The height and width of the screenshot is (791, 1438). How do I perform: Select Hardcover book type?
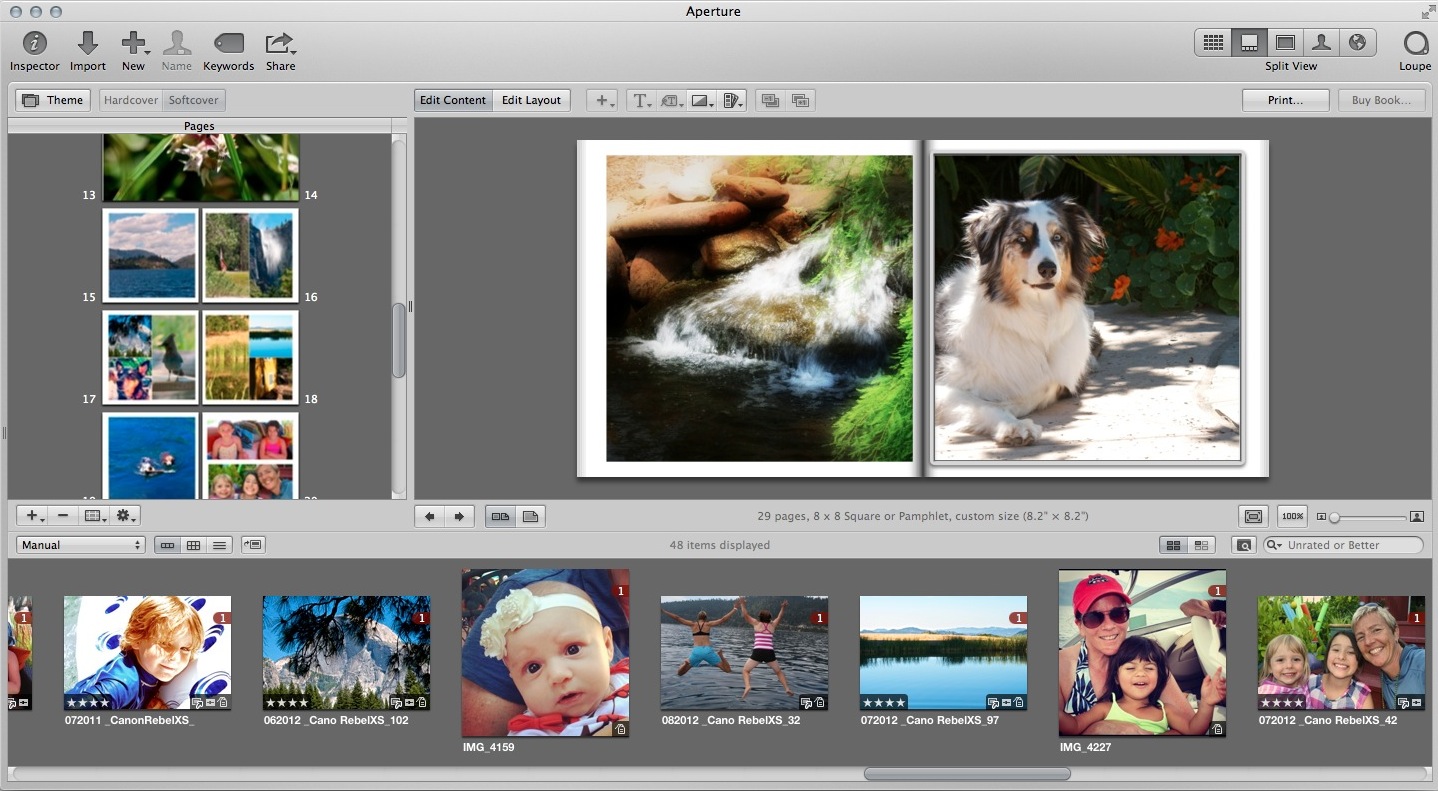point(131,100)
